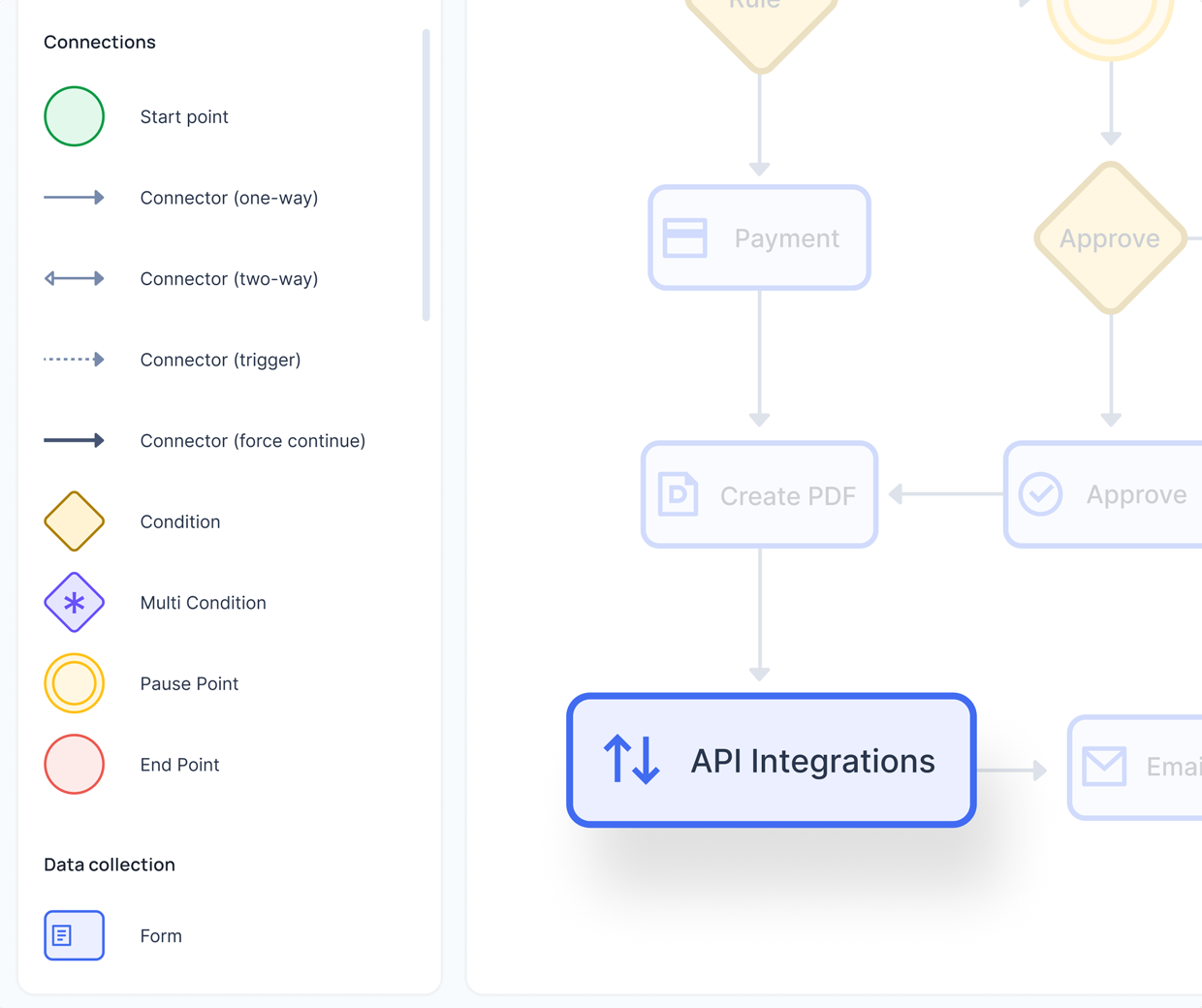Click the Approve diamond condition node
Image resolution: width=1202 pixels, height=1008 pixels.
[x=1111, y=238]
